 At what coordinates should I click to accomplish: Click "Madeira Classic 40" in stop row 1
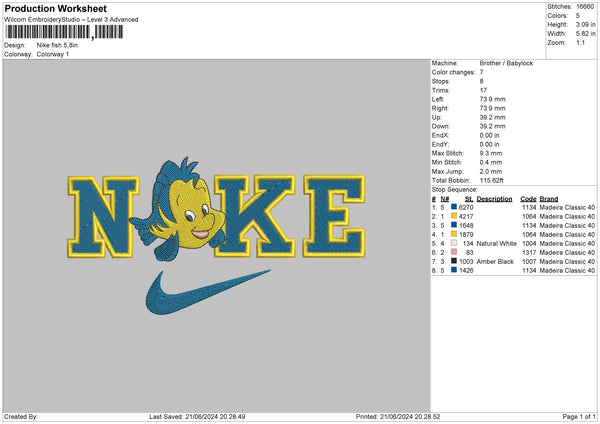[x=567, y=207]
